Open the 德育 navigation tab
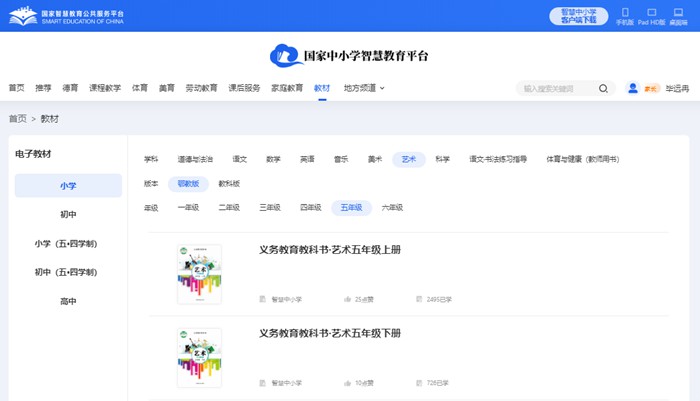The height and width of the screenshot is (401, 700). pos(70,88)
